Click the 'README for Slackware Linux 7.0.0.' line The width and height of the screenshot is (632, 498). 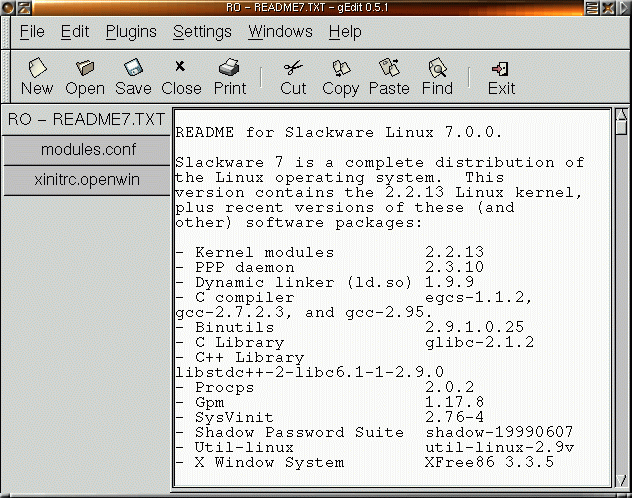339,132
